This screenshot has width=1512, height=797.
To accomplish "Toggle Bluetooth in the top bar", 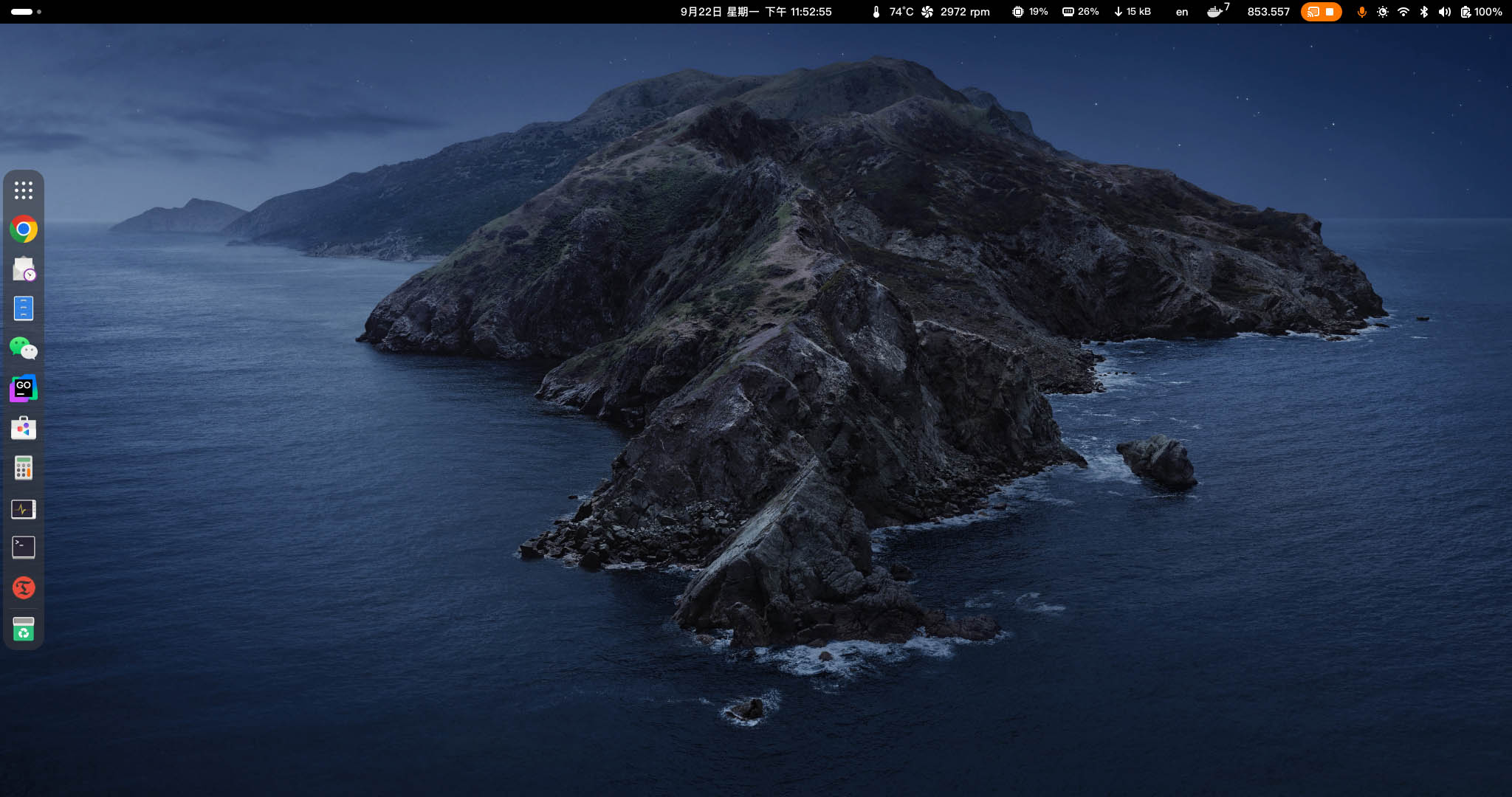I will point(1424,12).
